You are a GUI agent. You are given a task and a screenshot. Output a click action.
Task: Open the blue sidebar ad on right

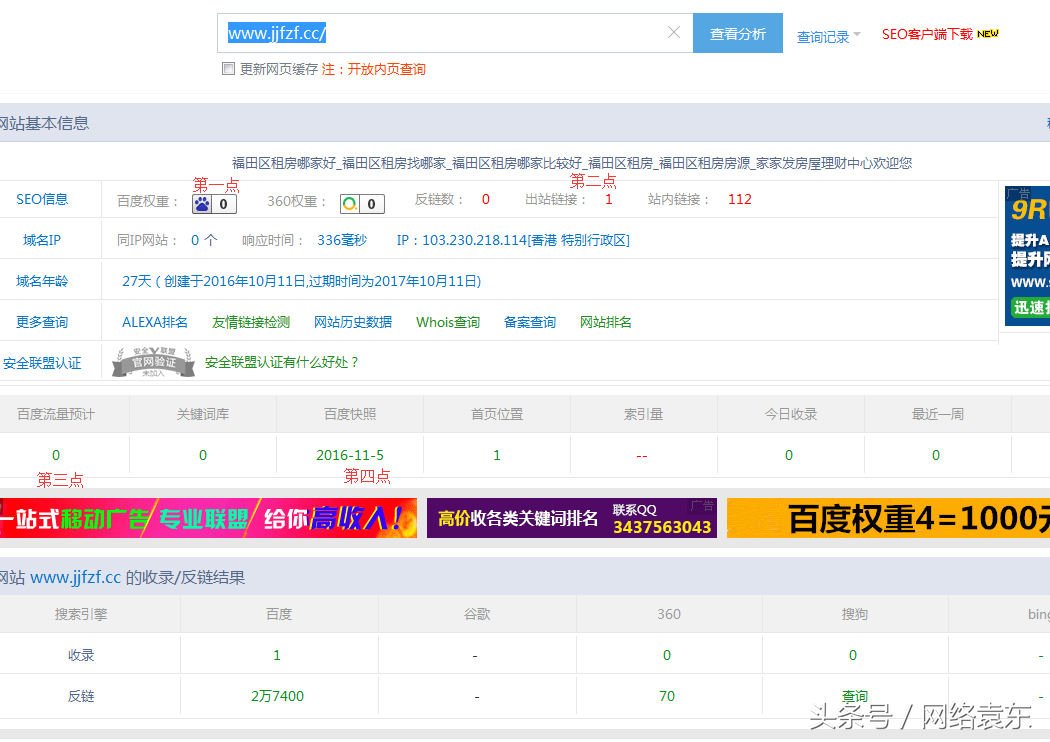pos(1027,256)
